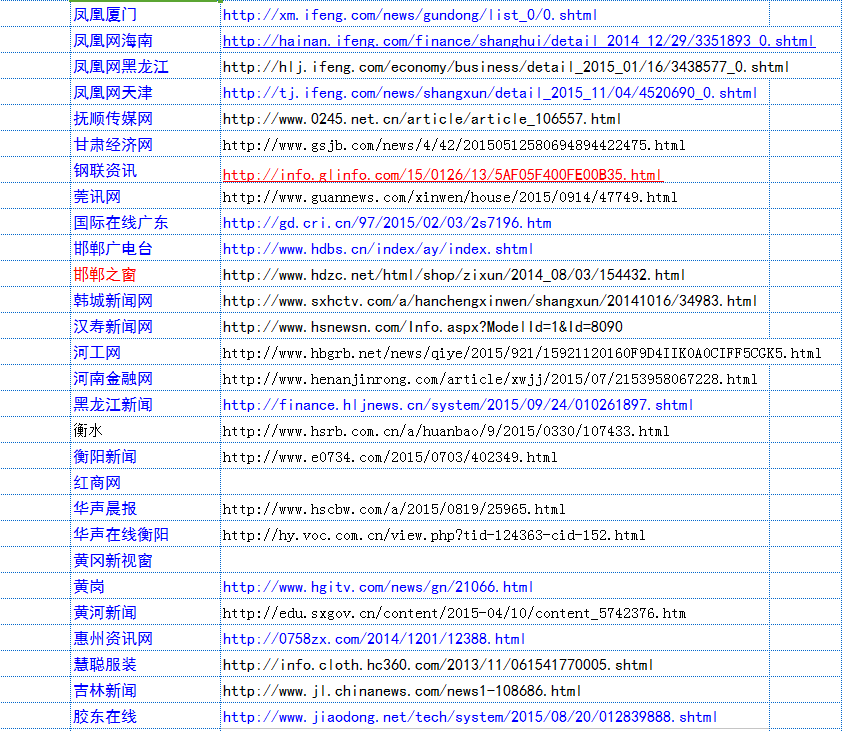Screen dimensions: 842x731
Task: Select the 河南金融网 cell
Action: (146, 378)
